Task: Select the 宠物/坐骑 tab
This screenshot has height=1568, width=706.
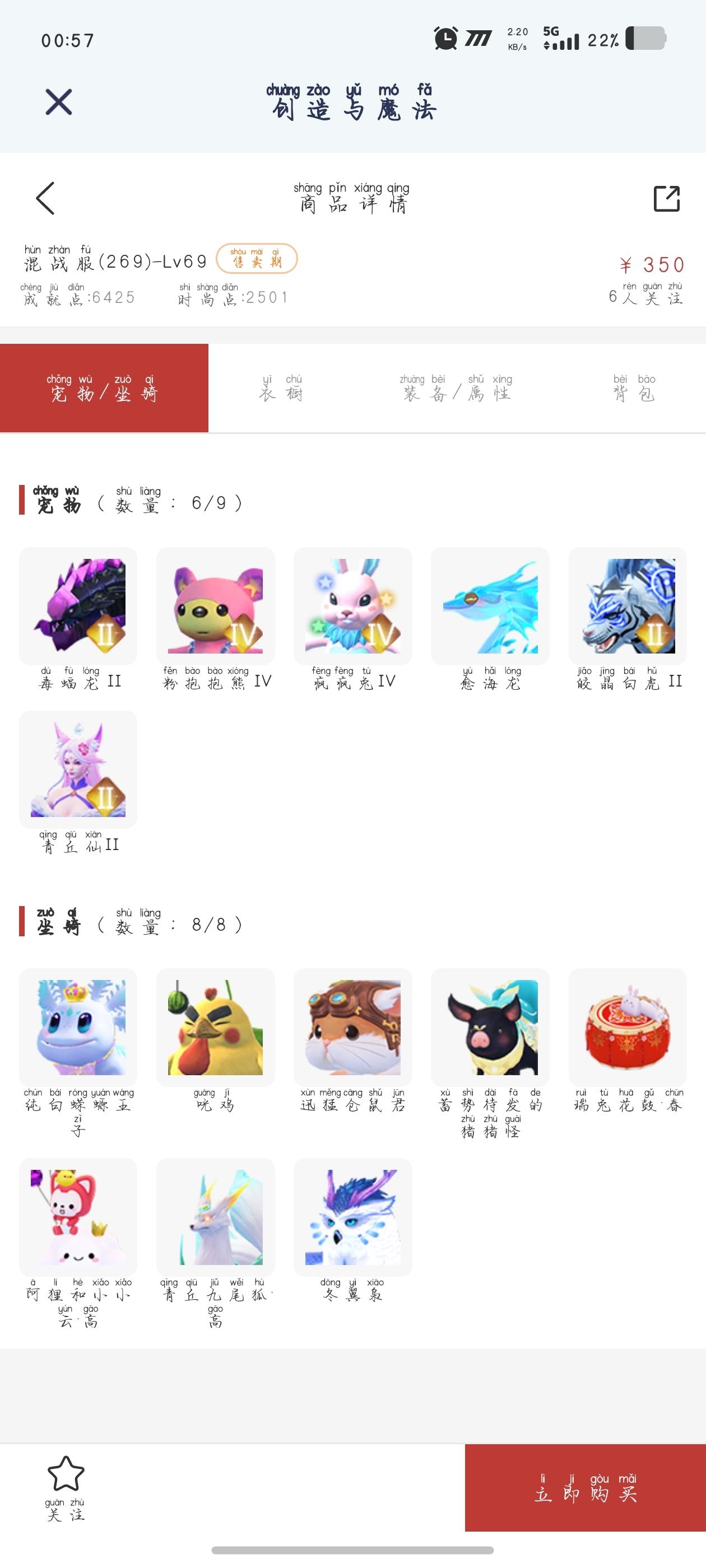Action: [x=104, y=388]
